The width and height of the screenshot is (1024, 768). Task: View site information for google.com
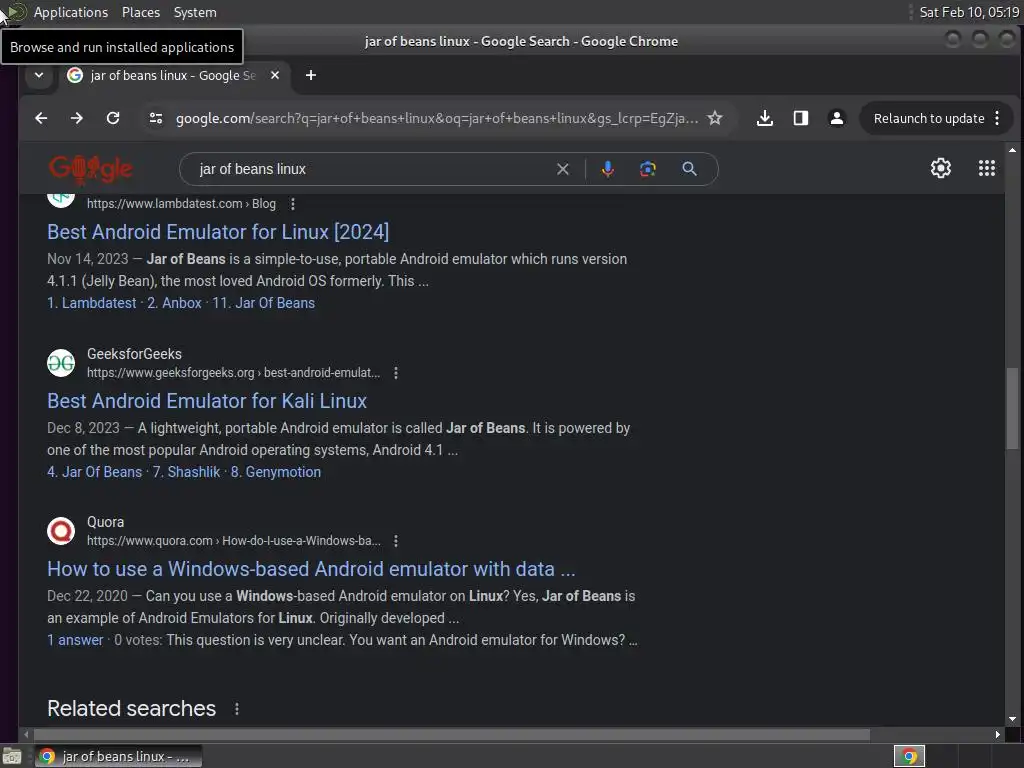(156, 118)
